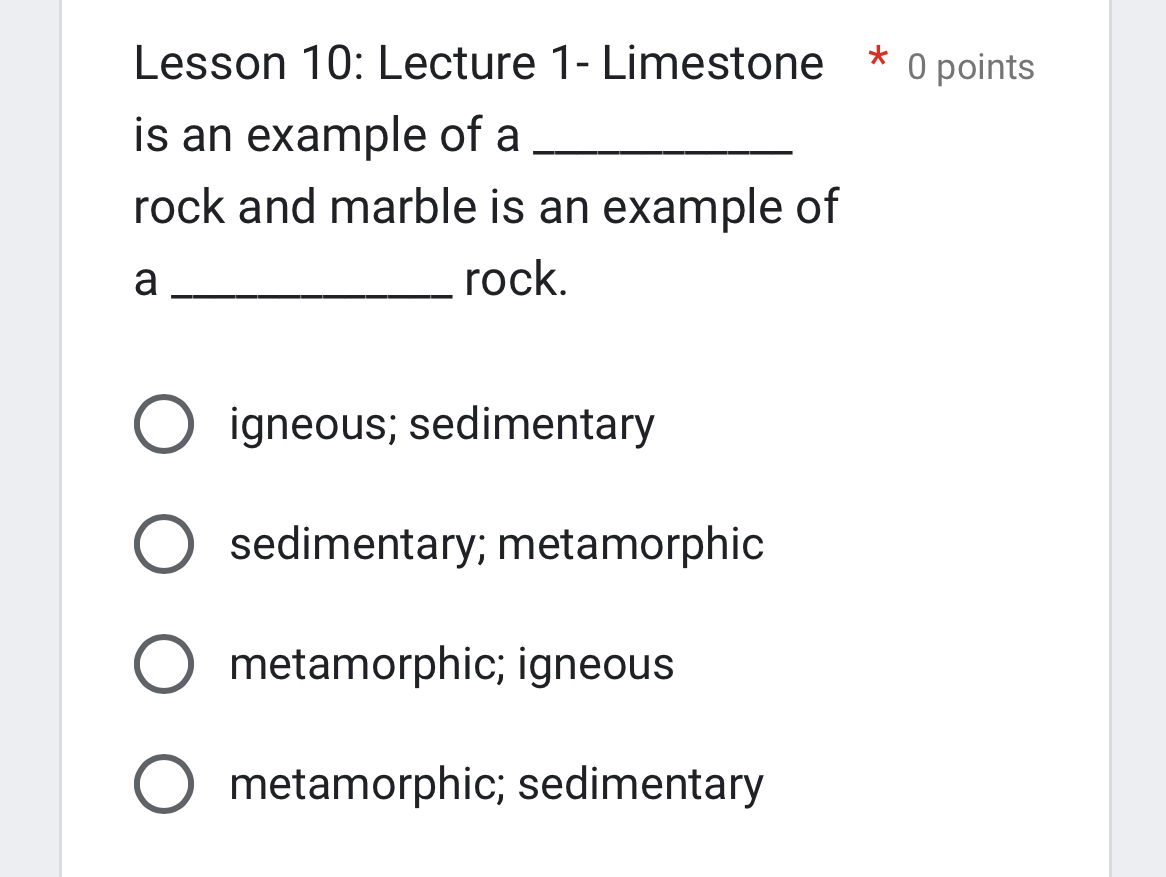1166x877 pixels.
Task: Click the word "rock." ending the question
Action: (x=514, y=280)
